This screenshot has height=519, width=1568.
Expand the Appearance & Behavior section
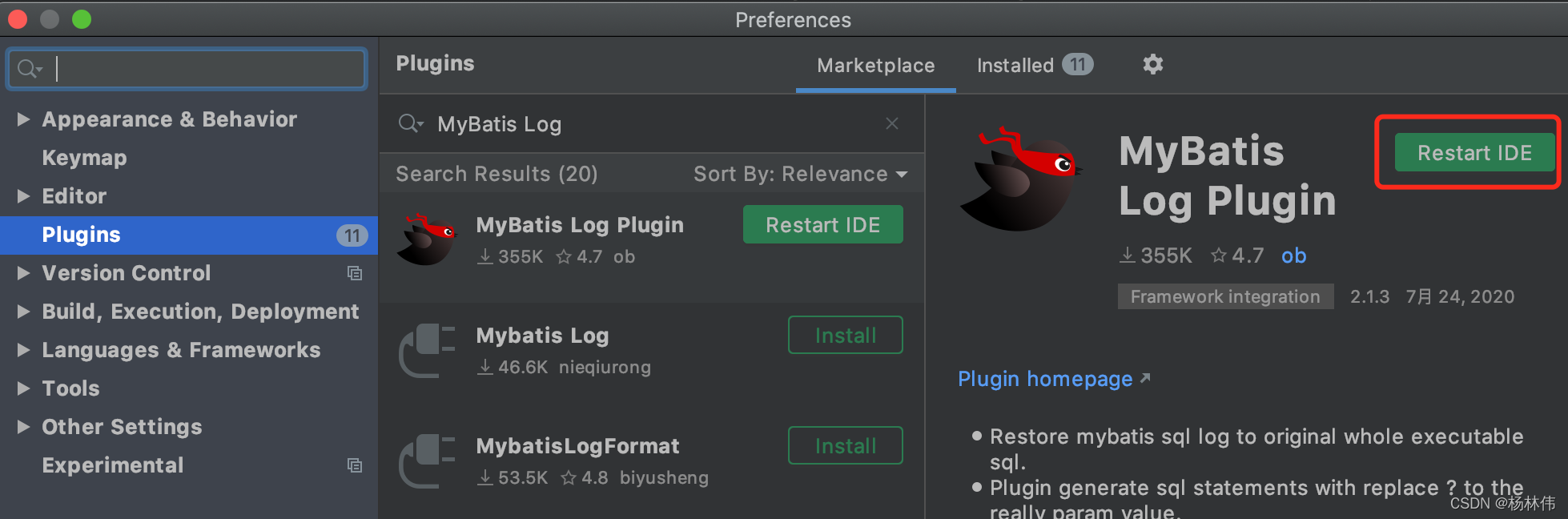[x=23, y=119]
